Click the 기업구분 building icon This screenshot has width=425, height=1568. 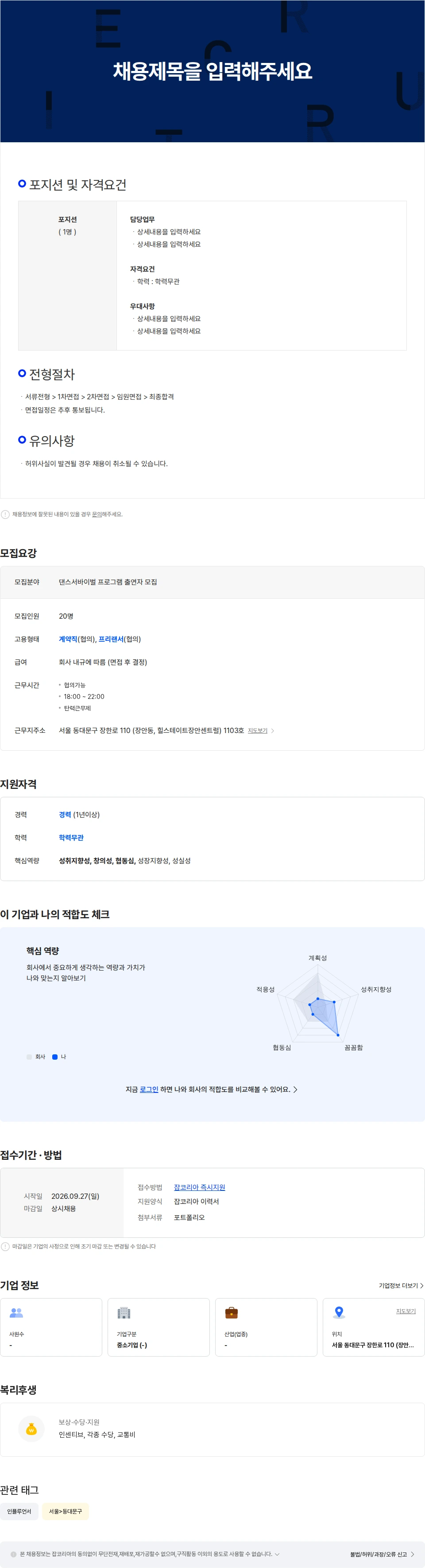coord(124,1313)
